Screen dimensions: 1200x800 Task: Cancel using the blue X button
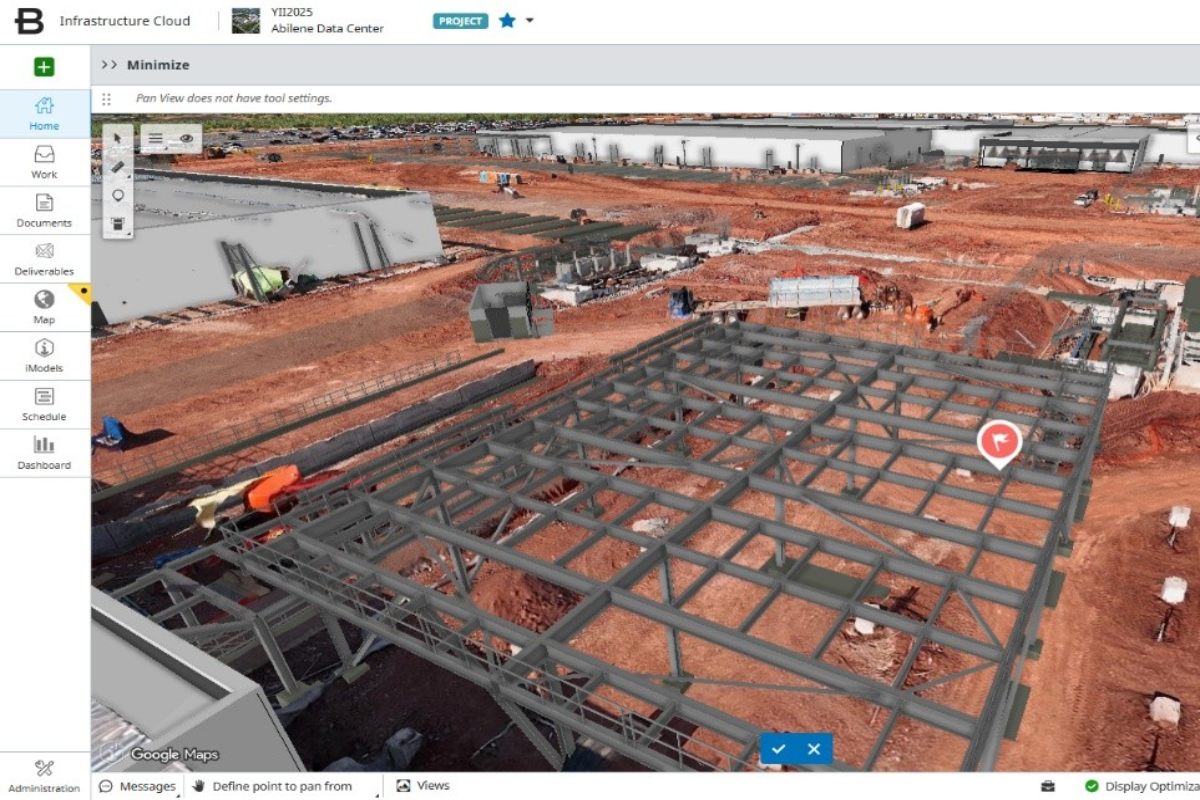pos(814,749)
